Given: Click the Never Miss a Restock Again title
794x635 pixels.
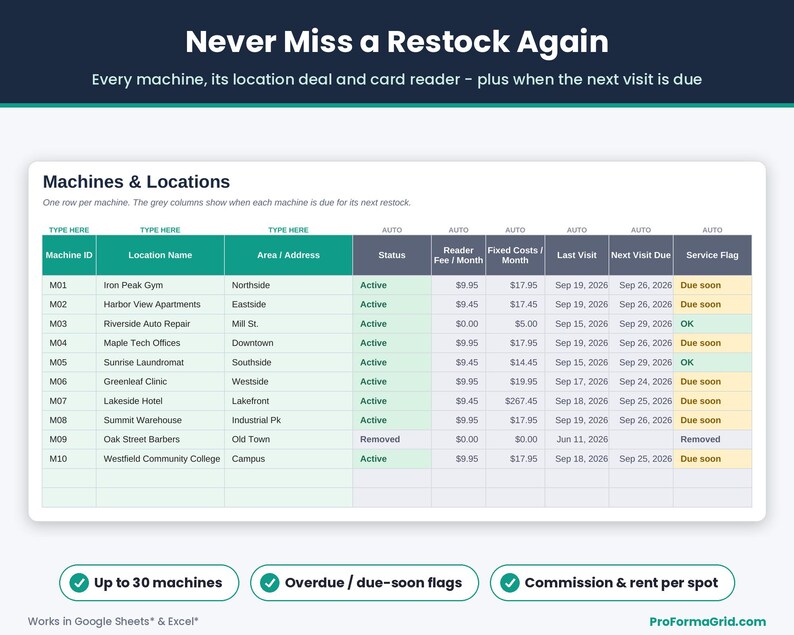Looking at the screenshot, I should [x=397, y=42].
